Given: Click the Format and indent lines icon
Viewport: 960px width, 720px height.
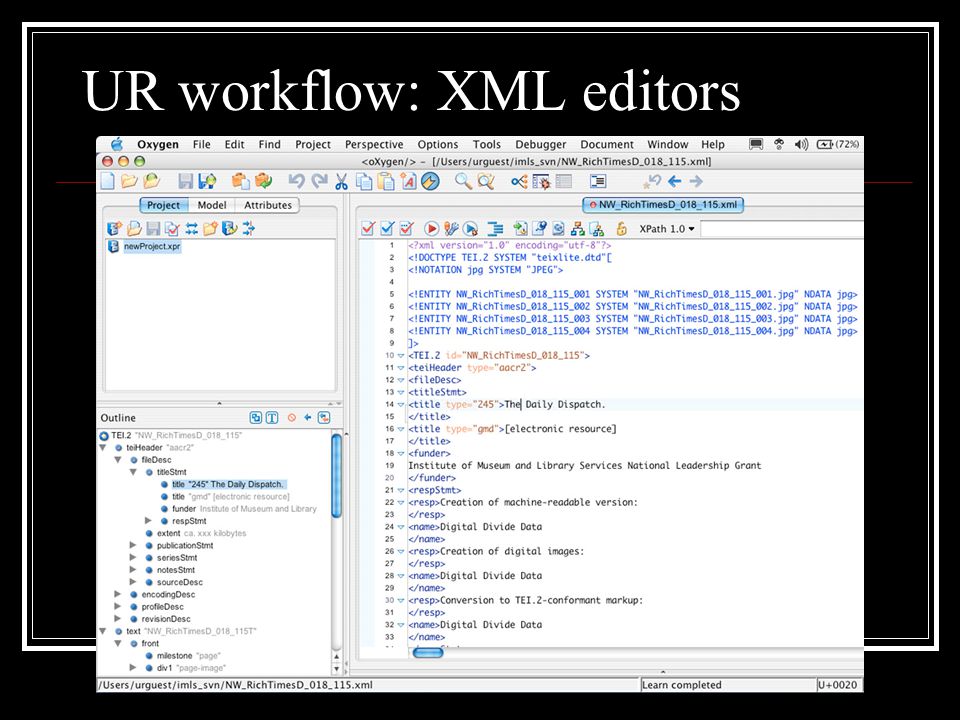Looking at the screenshot, I should pyautogui.click(x=495, y=228).
